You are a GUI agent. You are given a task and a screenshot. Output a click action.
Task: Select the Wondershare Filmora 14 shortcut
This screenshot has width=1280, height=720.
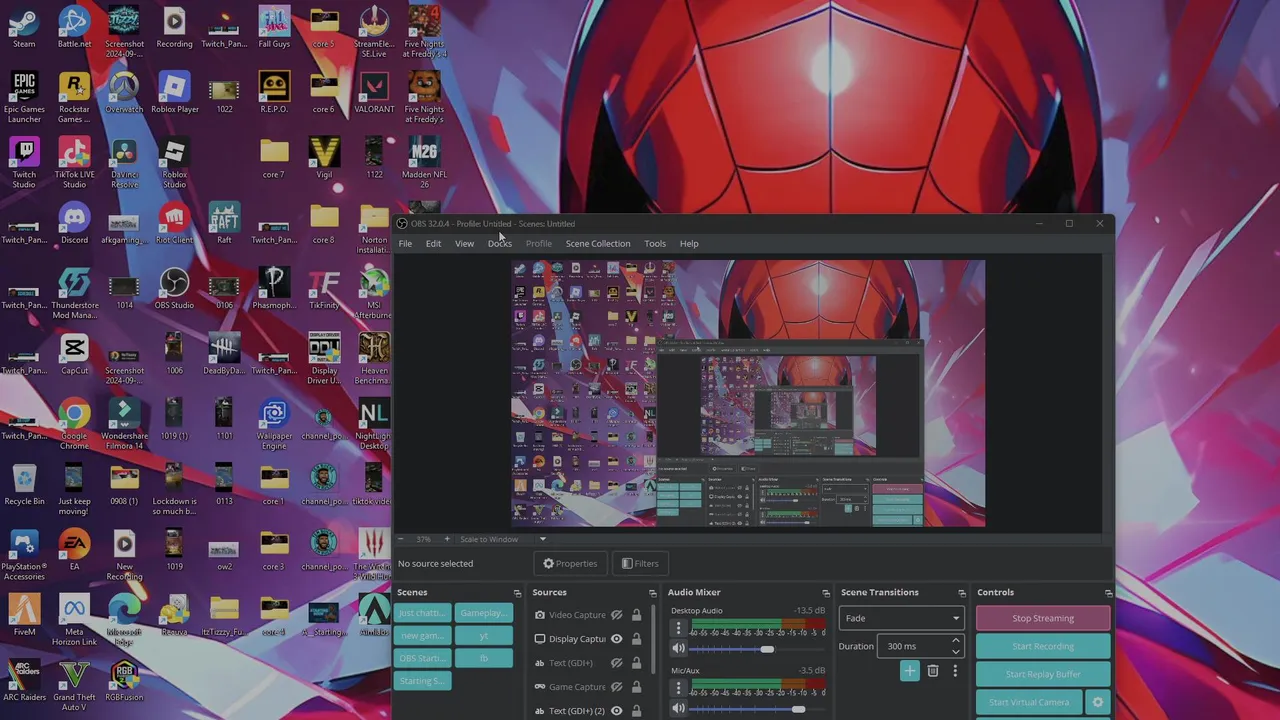124,424
